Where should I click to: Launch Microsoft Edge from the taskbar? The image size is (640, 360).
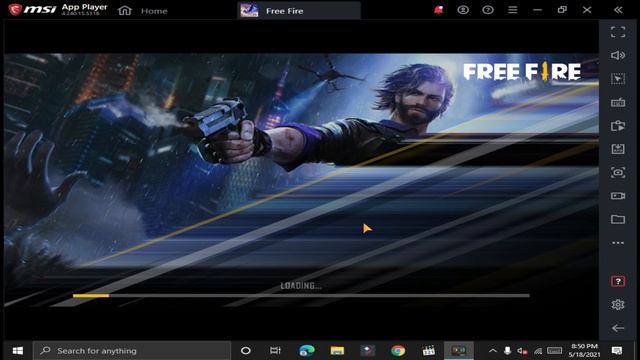coord(307,351)
